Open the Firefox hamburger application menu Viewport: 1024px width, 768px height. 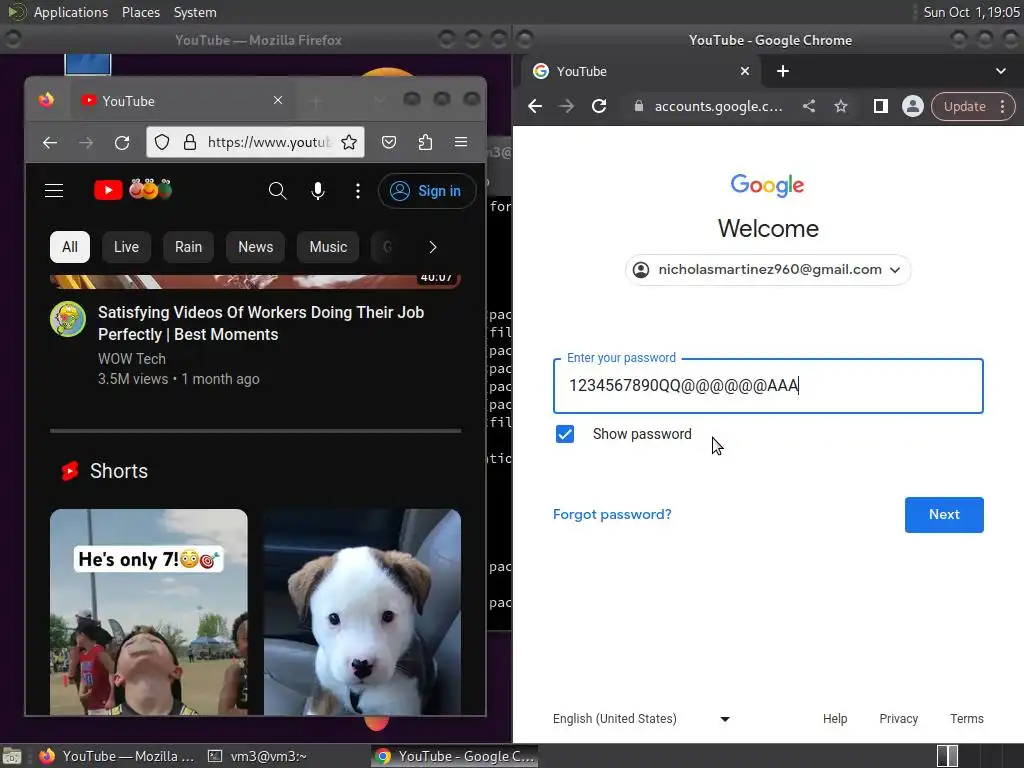(461, 142)
